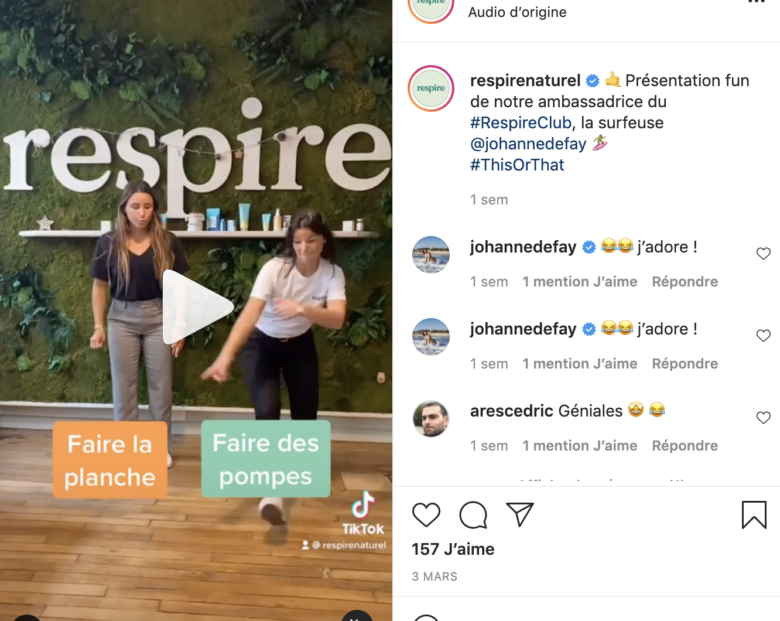Image resolution: width=780 pixels, height=621 pixels.
Task: Reply to first johannedefay comment
Action: (685, 282)
